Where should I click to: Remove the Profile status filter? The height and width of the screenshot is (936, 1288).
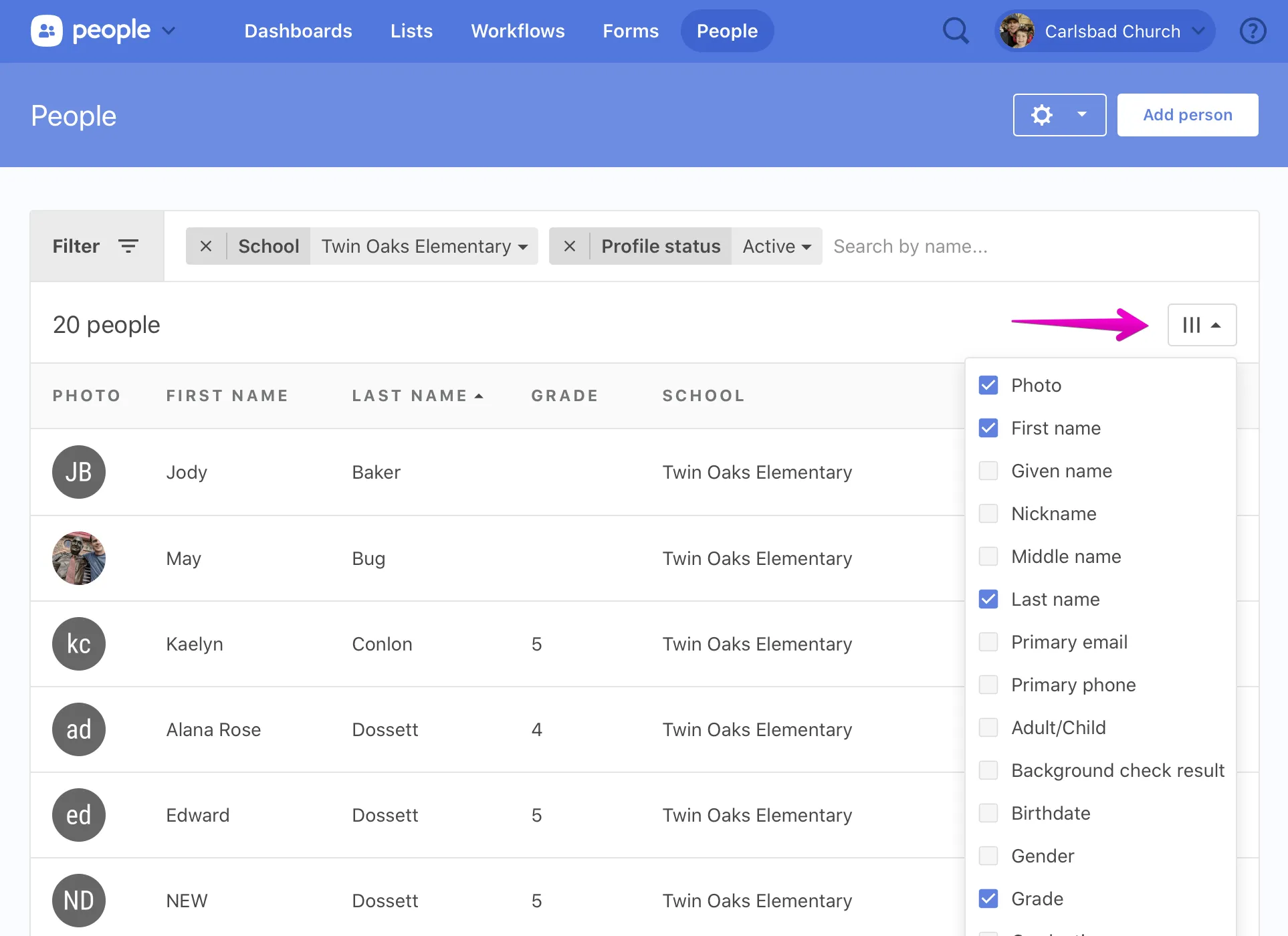569,246
